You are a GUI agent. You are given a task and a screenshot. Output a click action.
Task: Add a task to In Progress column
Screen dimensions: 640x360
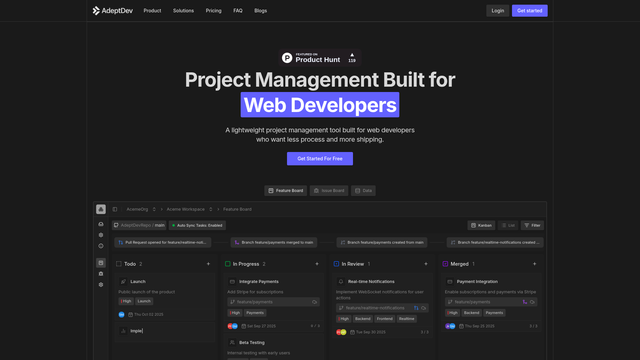[317, 264]
